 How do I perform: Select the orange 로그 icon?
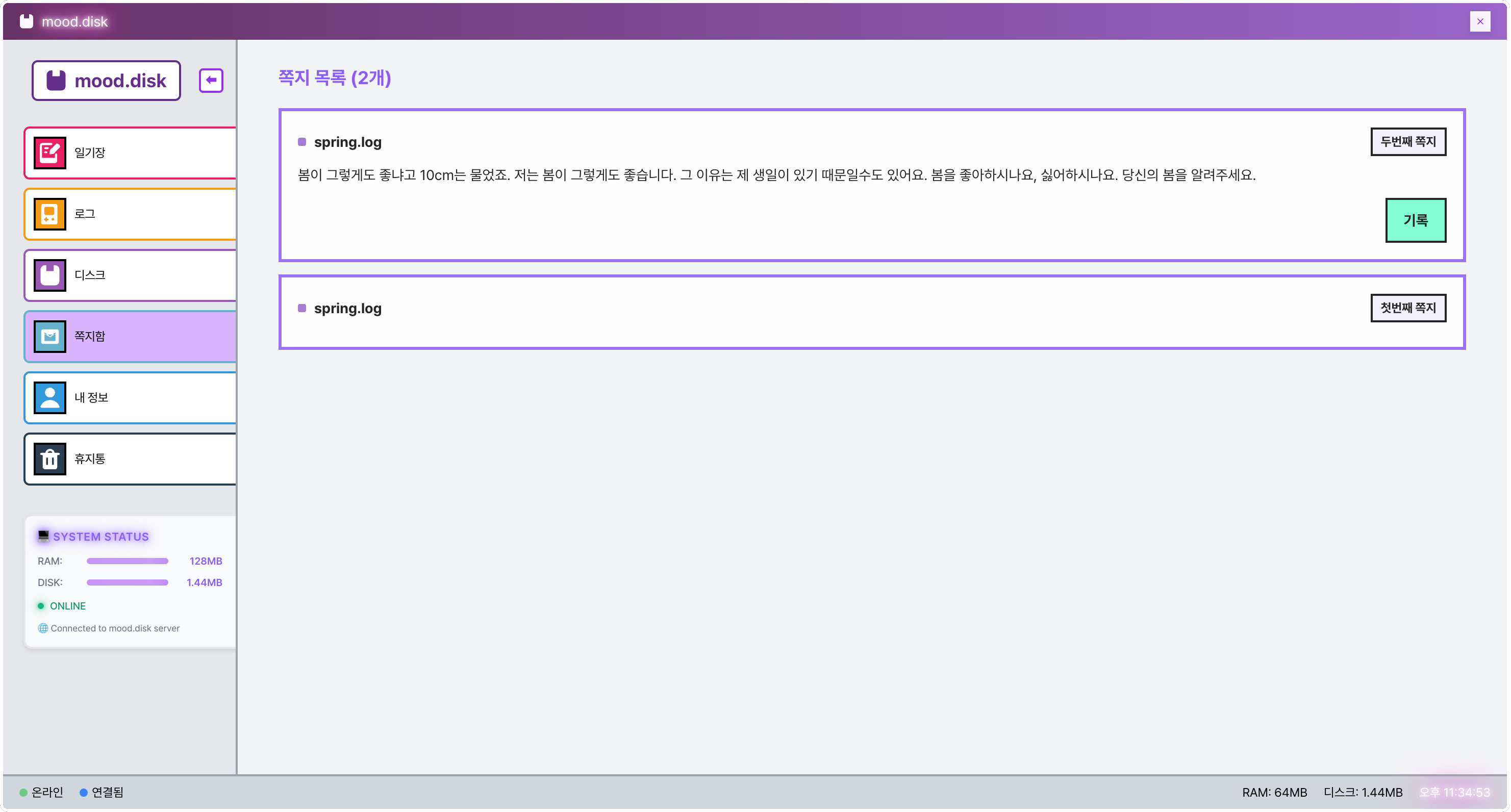[x=50, y=214]
